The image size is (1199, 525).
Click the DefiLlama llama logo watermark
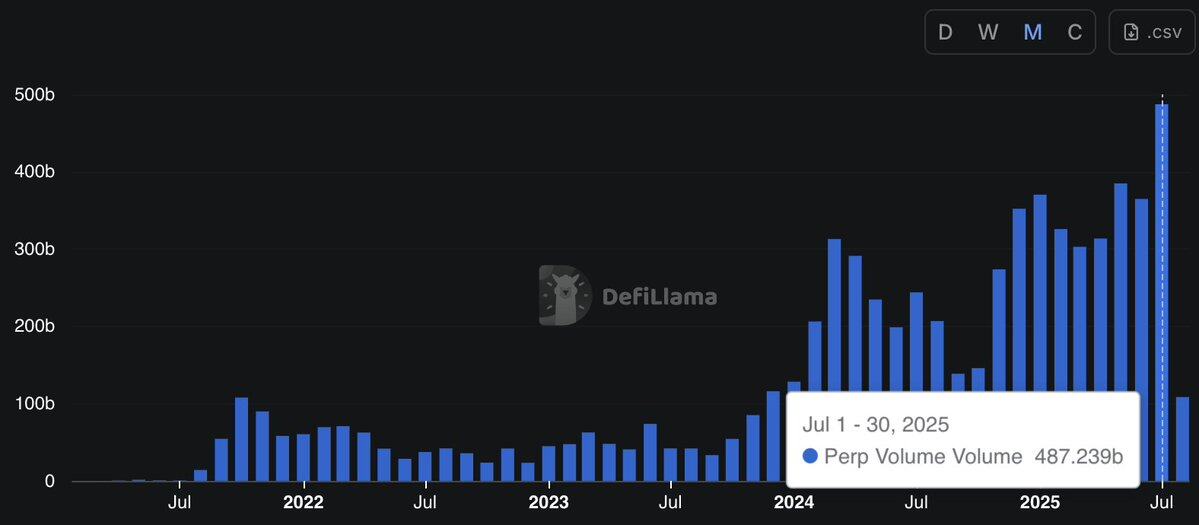pos(565,296)
